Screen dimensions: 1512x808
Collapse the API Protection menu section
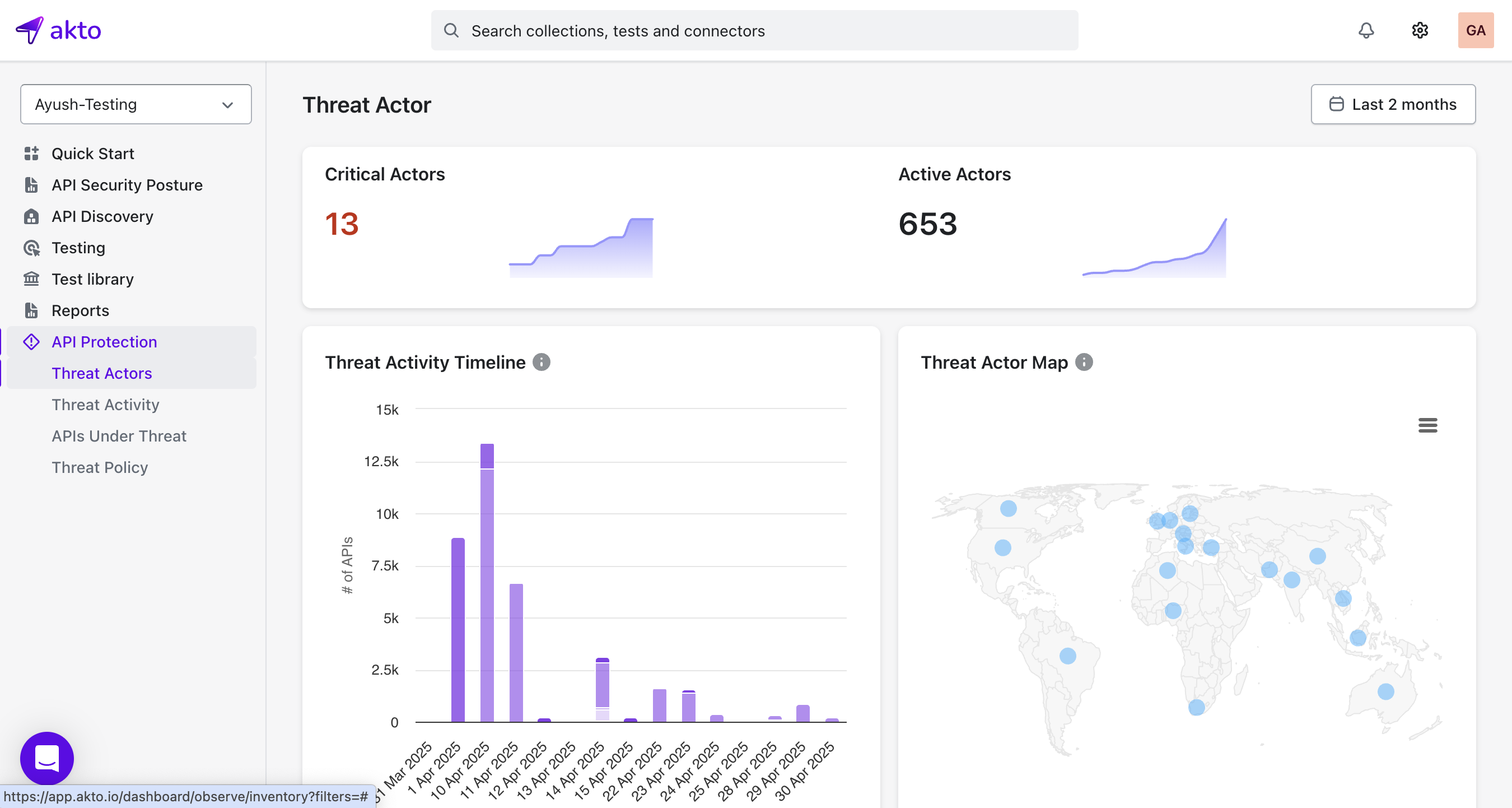point(105,342)
